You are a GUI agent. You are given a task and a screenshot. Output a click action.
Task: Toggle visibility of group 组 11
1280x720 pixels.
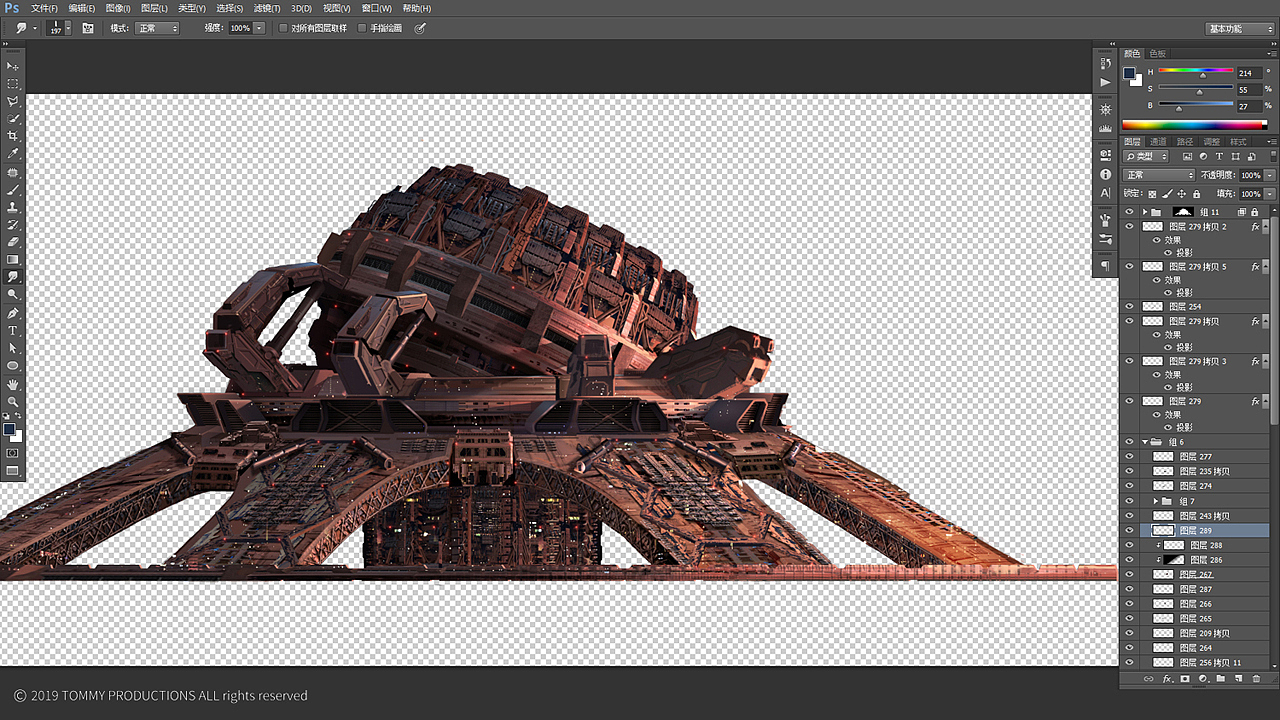(1130, 212)
